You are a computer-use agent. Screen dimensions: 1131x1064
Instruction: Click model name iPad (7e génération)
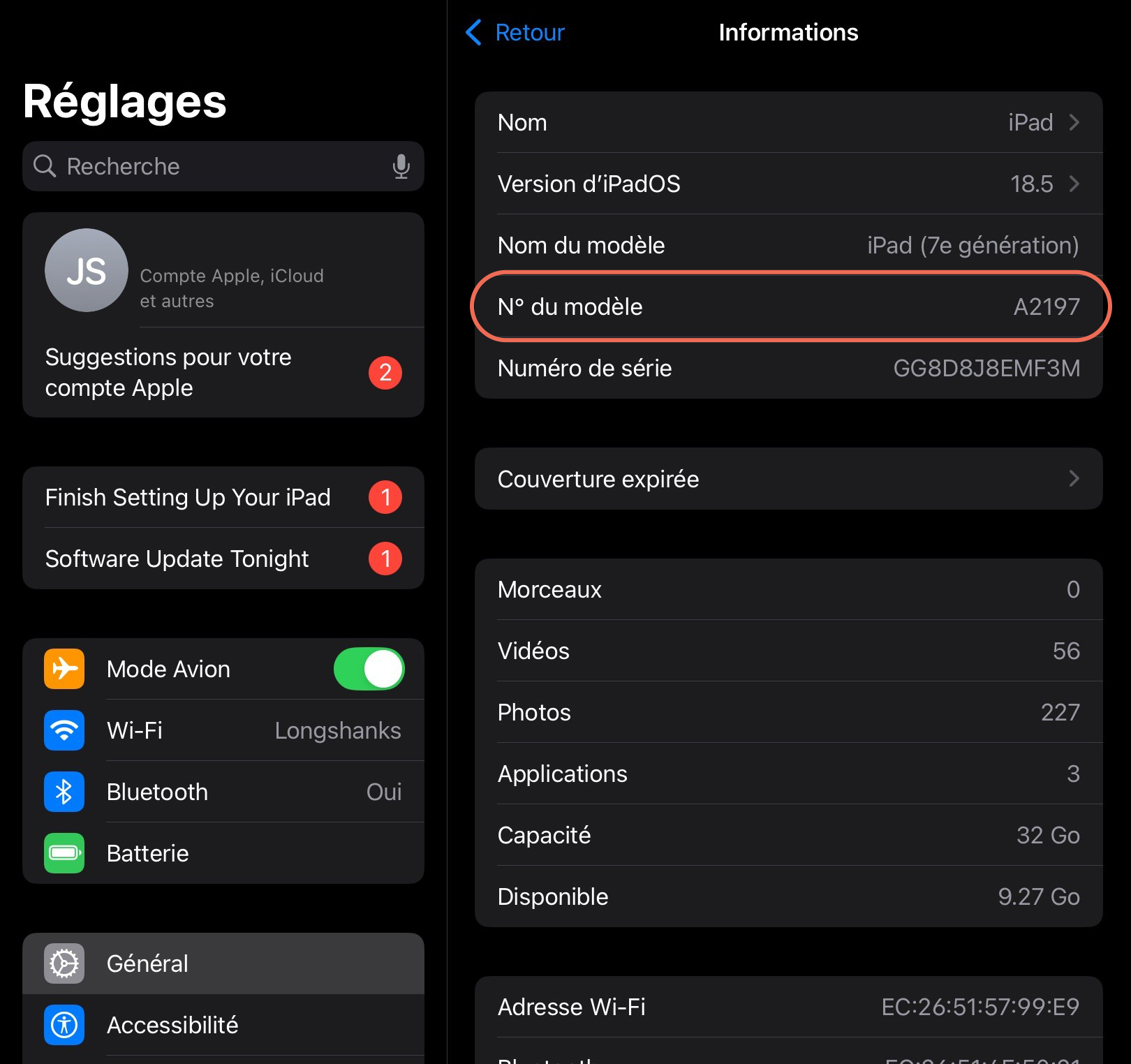[x=973, y=245]
